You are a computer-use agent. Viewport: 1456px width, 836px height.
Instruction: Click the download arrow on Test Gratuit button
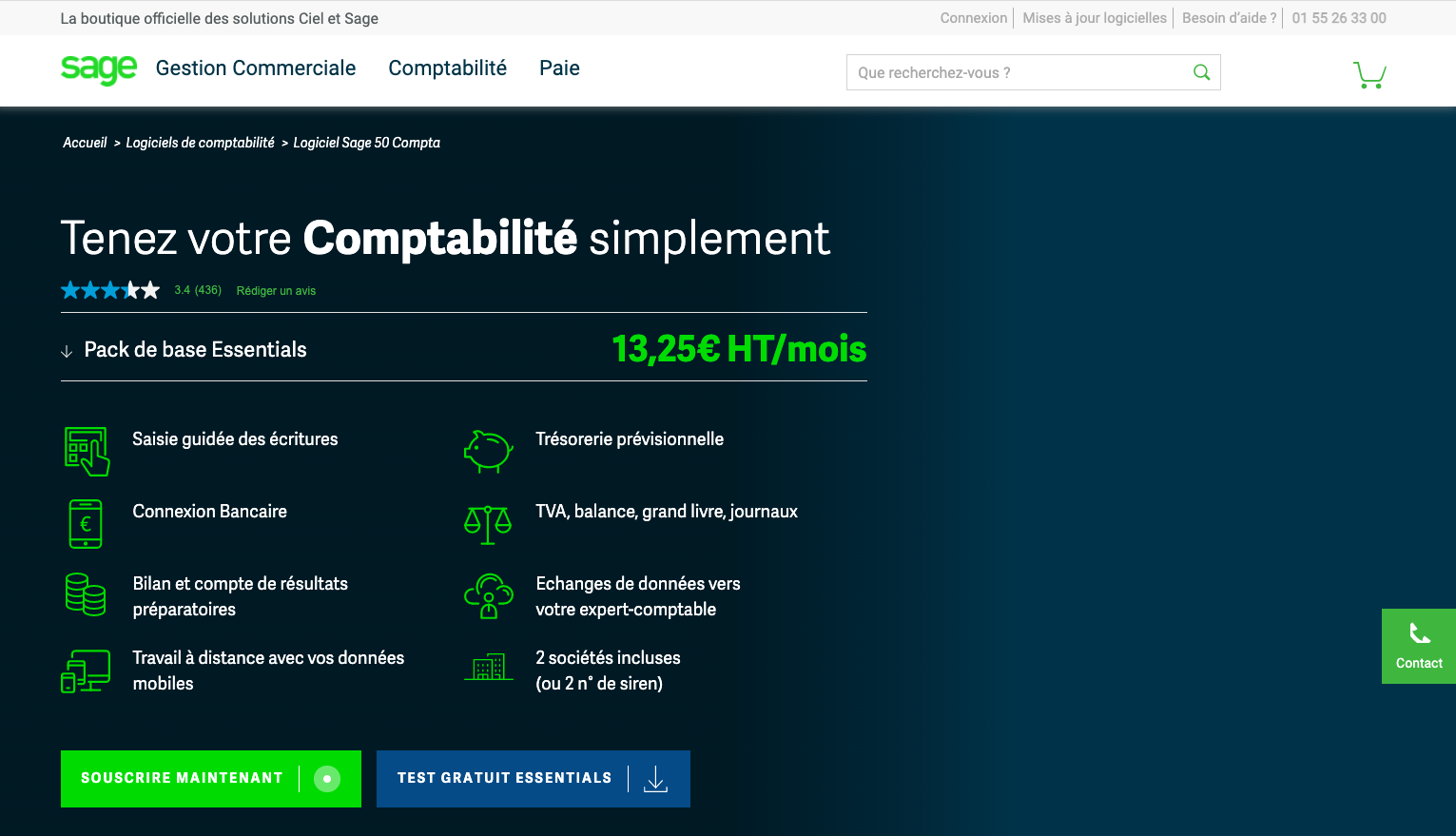click(655, 779)
